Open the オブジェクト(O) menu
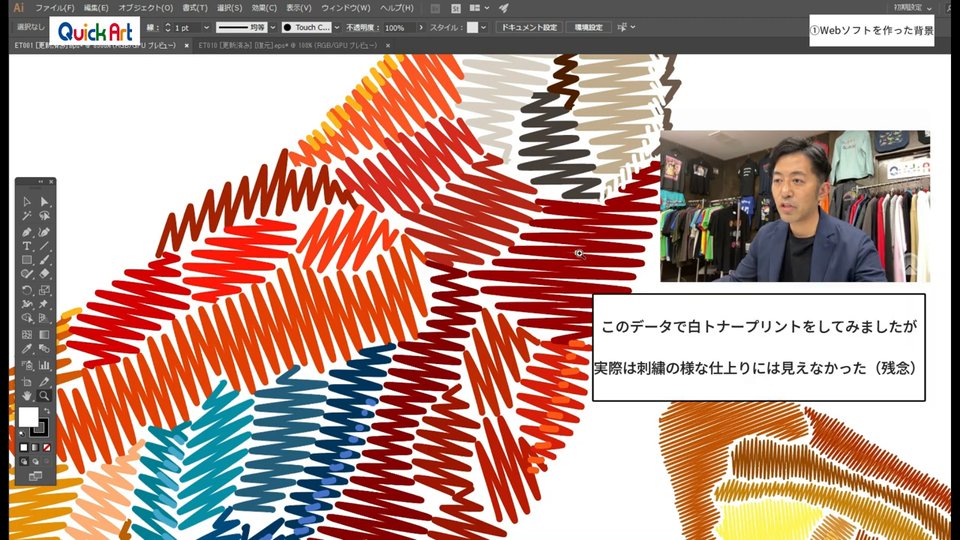960x540 pixels. pos(146,8)
